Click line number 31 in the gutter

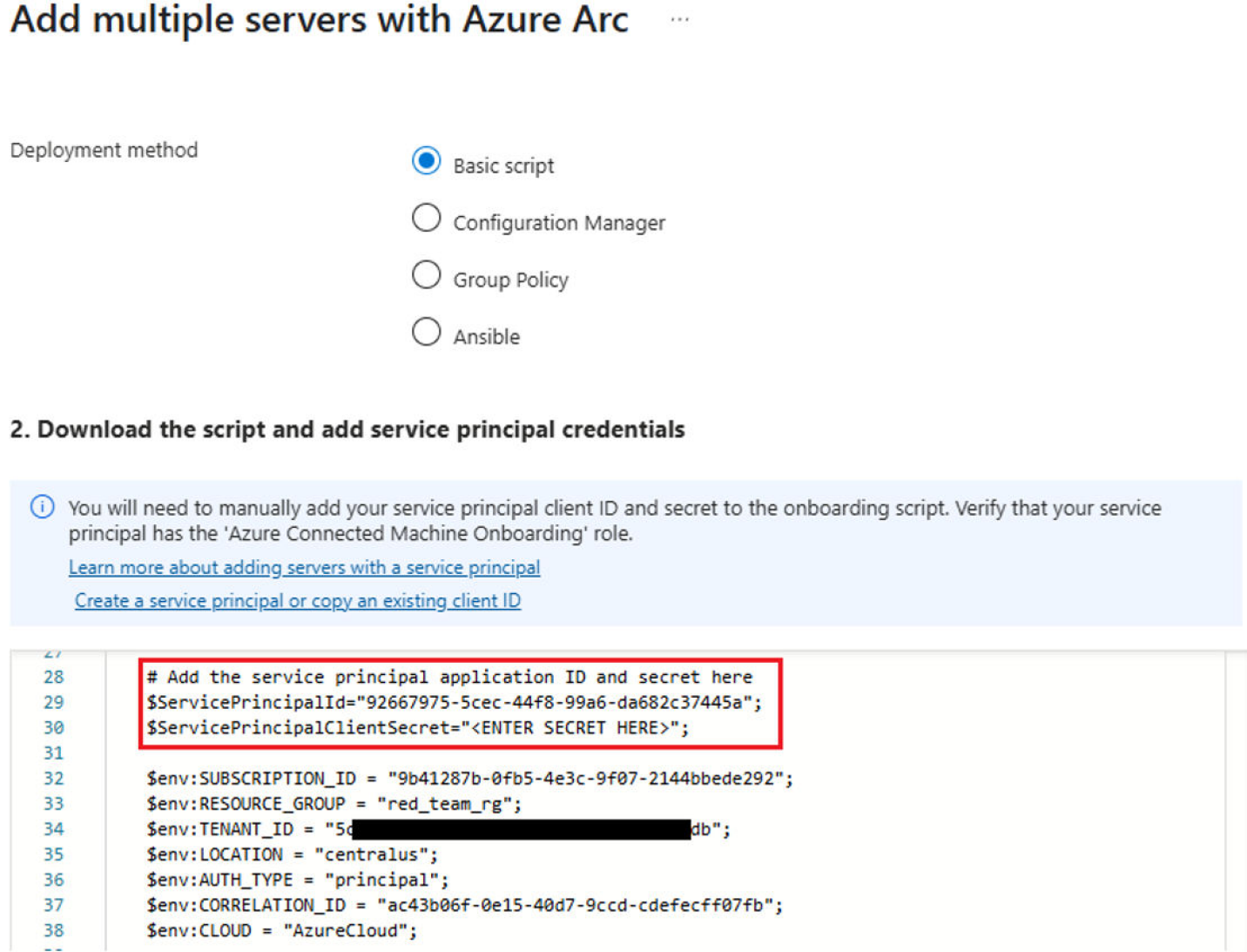pyautogui.click(x=53, y=753)
